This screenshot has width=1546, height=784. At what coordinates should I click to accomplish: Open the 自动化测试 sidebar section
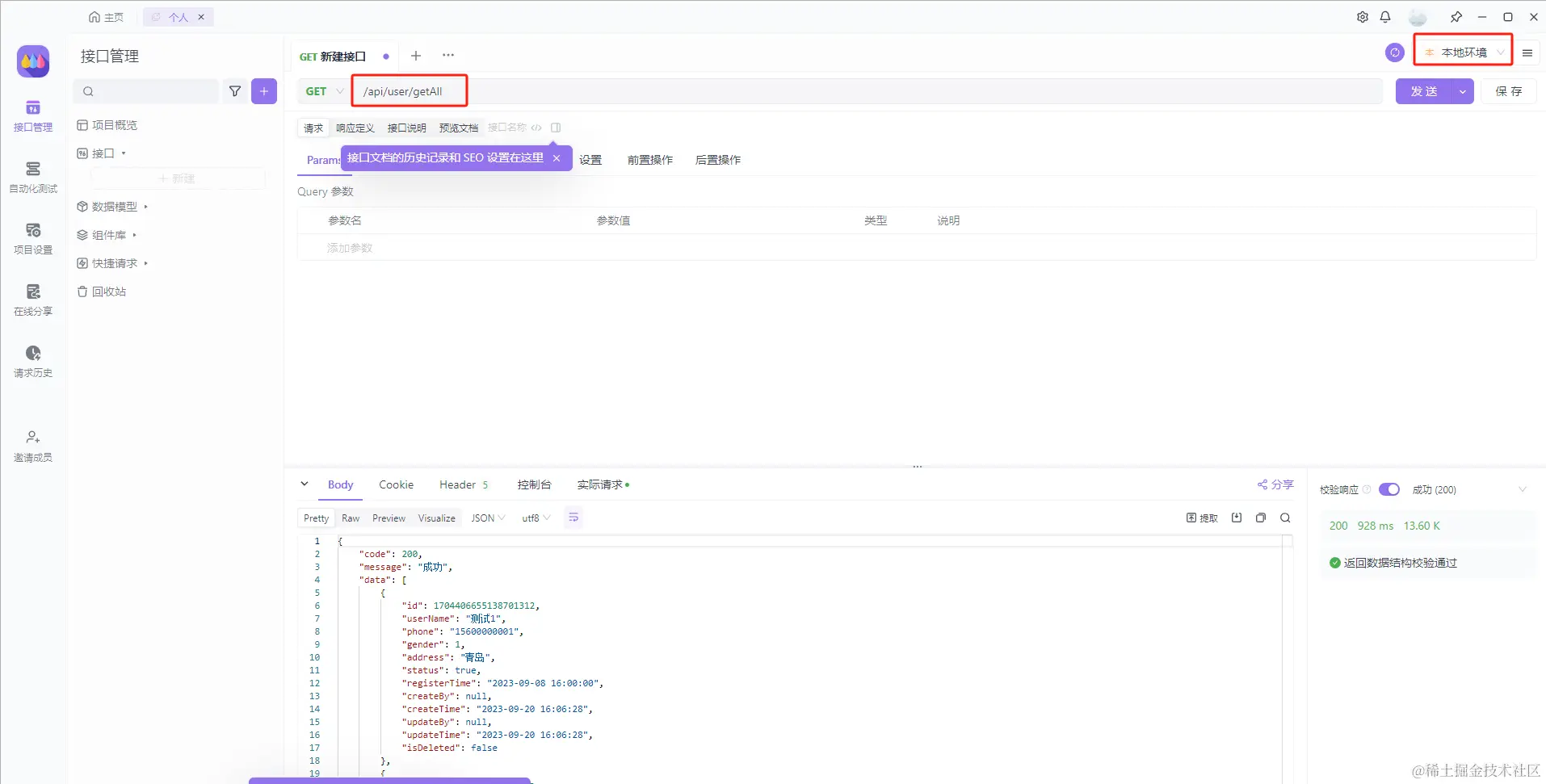point(33,178)
